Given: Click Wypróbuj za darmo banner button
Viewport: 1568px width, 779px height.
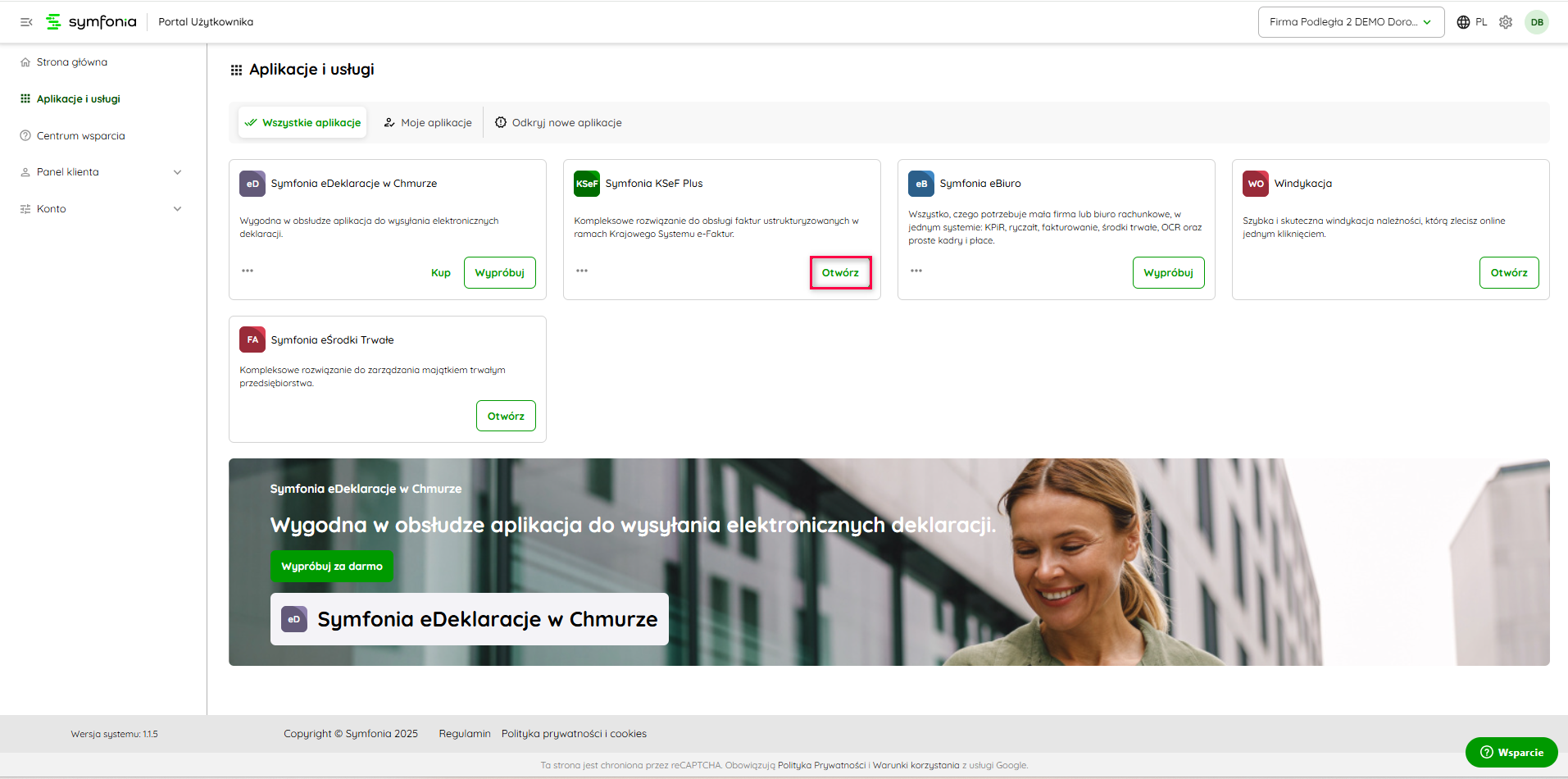Looking at the screenshot, I should [x=331, y=567].
